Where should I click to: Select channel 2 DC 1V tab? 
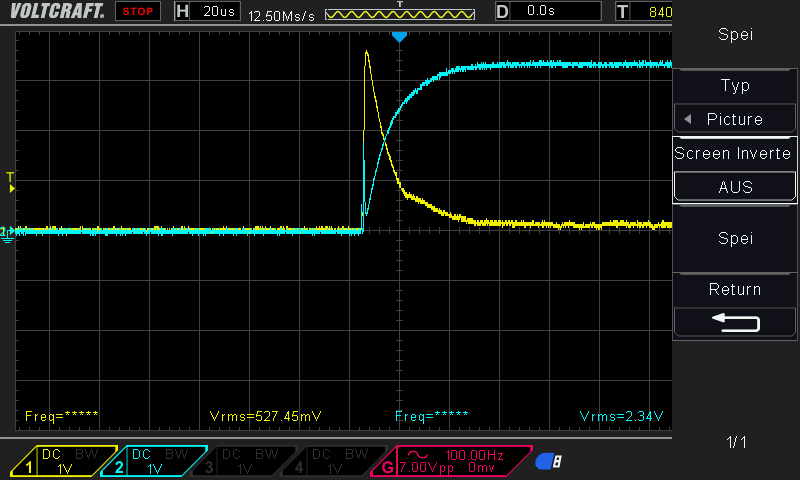pos(154,461)
